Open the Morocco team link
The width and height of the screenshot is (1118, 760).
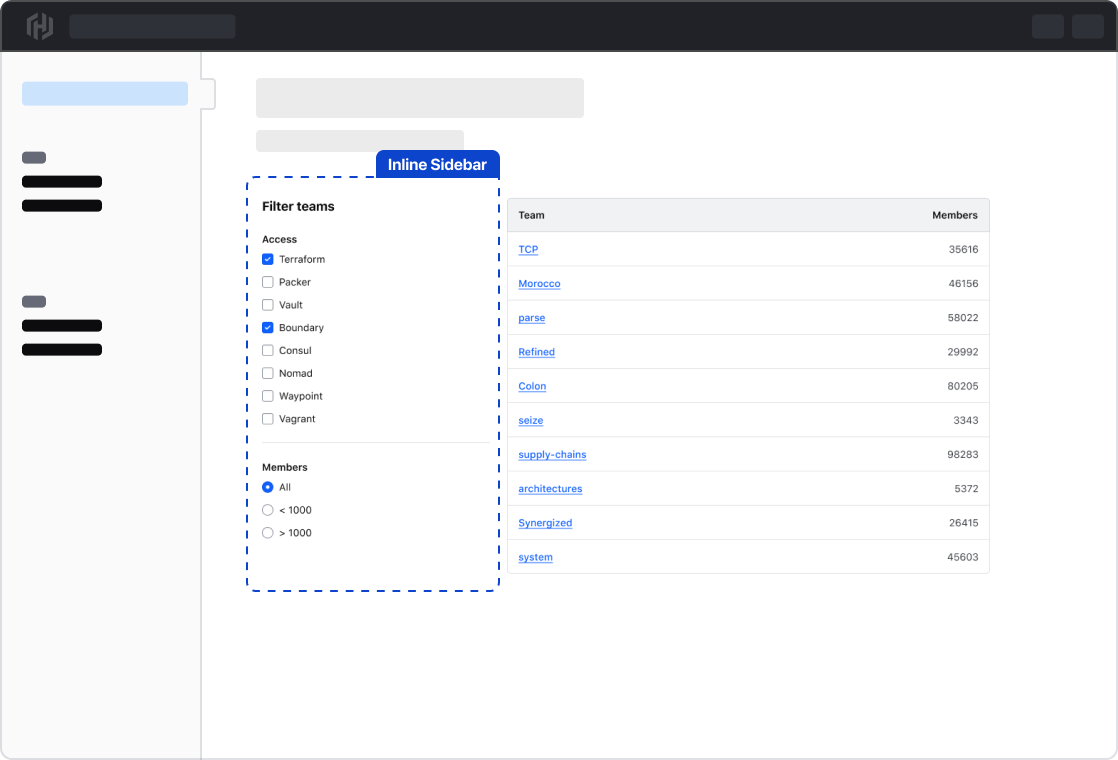(x=539, y=284)
